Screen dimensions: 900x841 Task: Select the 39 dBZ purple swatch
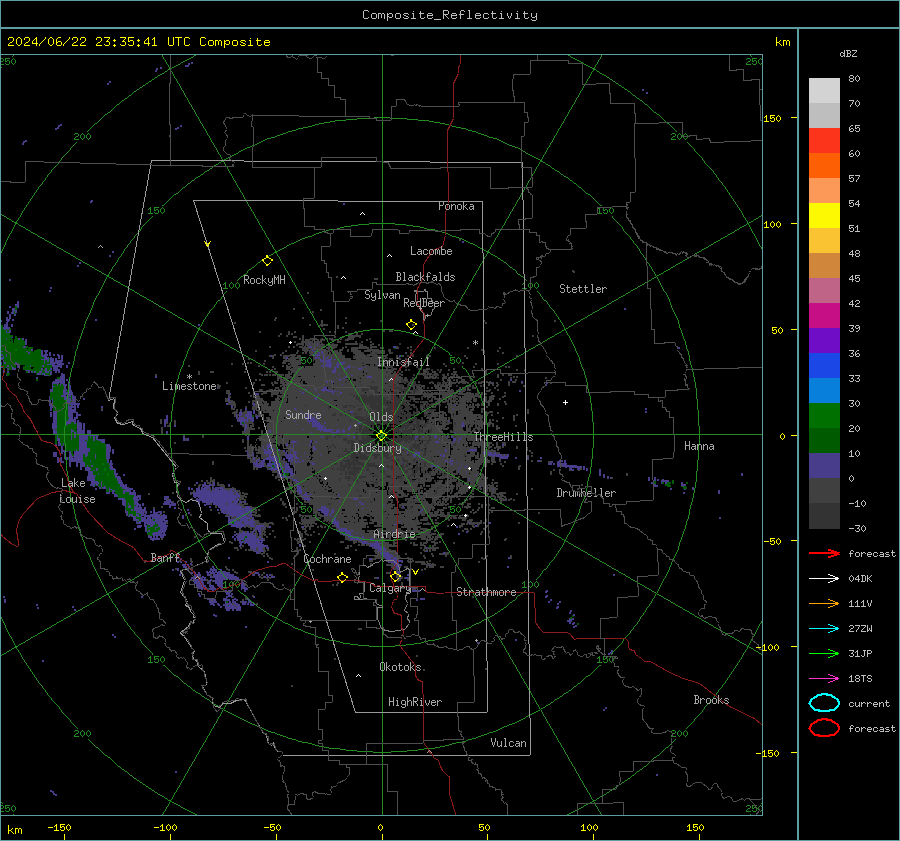[824, 340]
